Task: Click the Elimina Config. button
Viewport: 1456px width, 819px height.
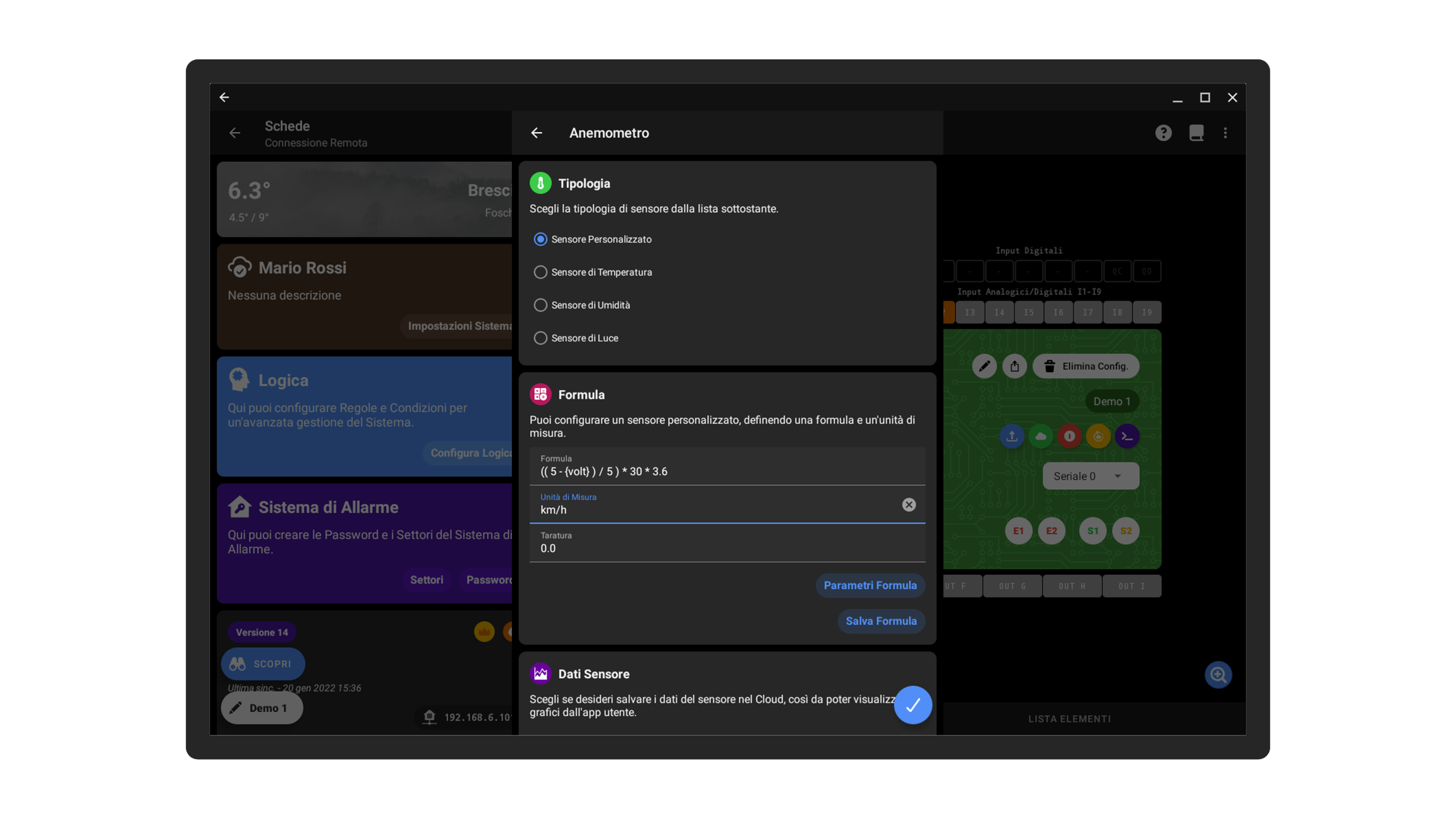Action: [x=1086, y=366]
